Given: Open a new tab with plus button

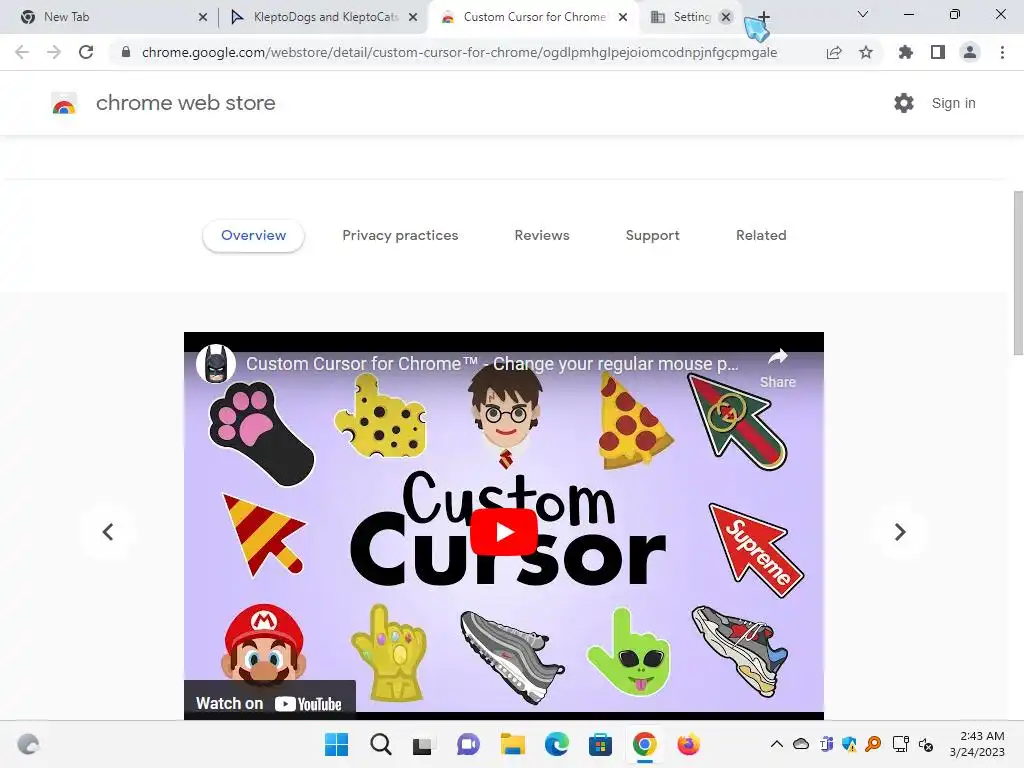Looking at the screenshot, I should point(763,17).
